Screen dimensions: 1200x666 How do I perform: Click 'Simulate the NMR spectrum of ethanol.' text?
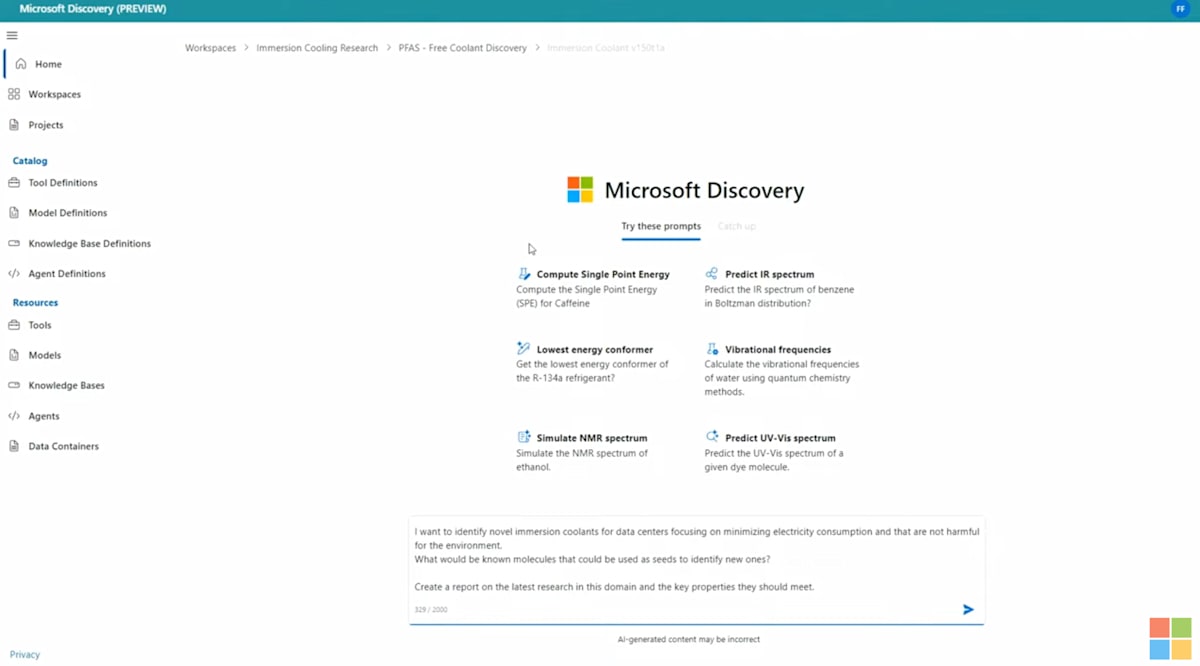coord(582,460)
